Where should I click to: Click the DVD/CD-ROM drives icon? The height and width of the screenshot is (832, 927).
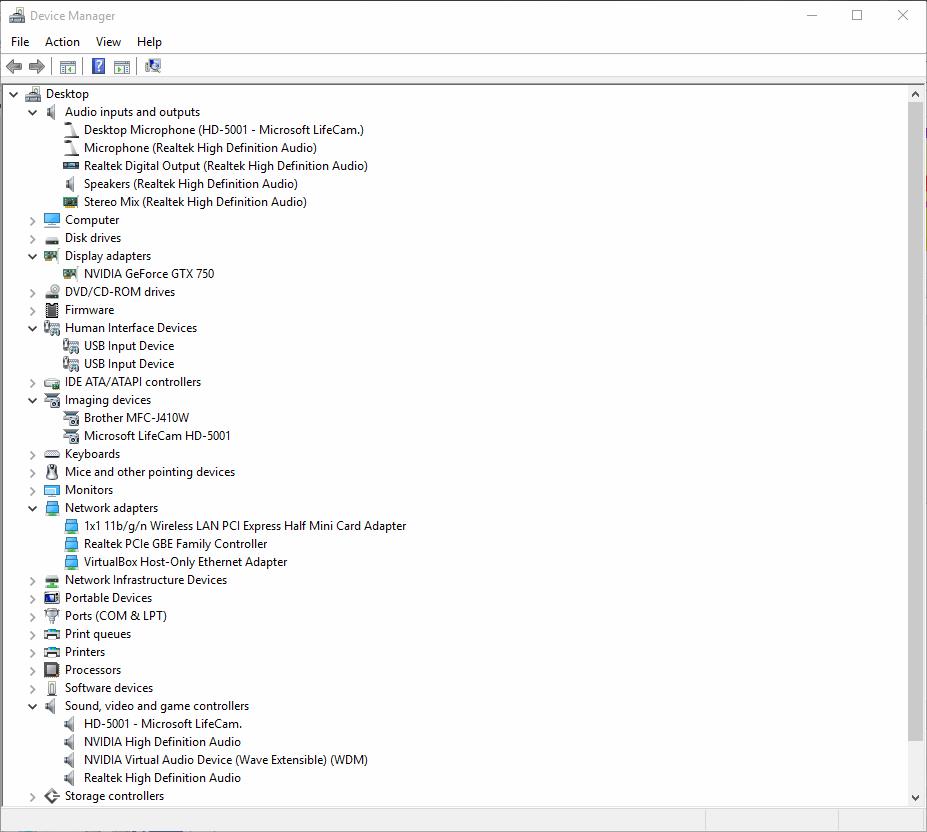(52, 292)
